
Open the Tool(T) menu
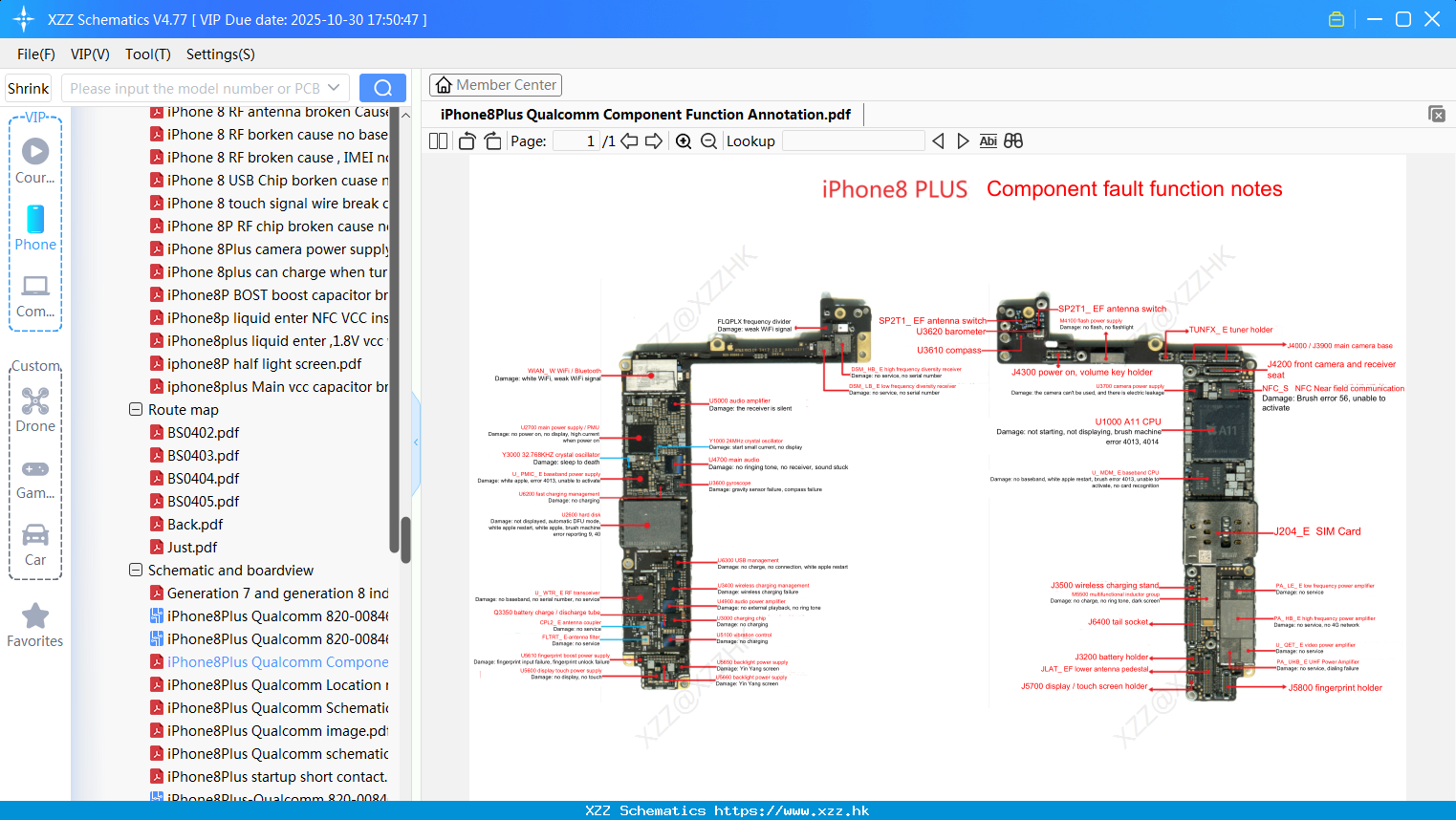pyautogui.click(x=148, y=54)
